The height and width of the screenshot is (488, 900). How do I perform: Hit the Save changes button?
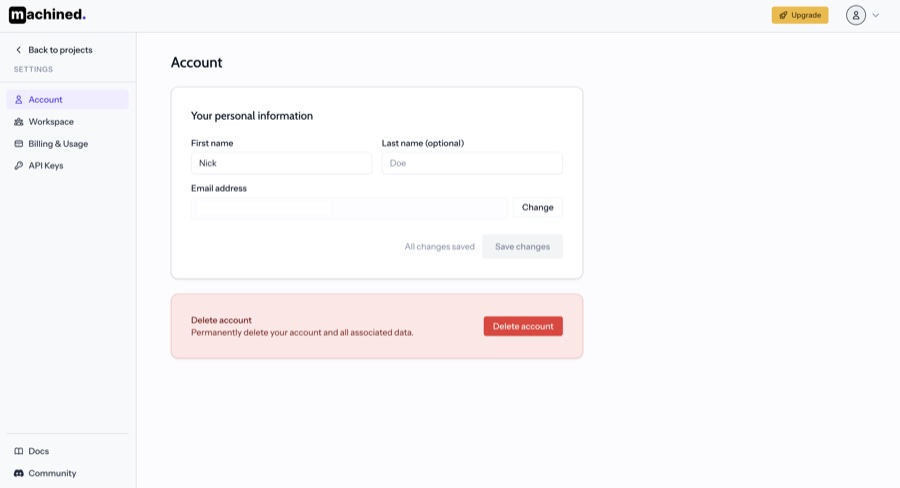click(522, 247)
